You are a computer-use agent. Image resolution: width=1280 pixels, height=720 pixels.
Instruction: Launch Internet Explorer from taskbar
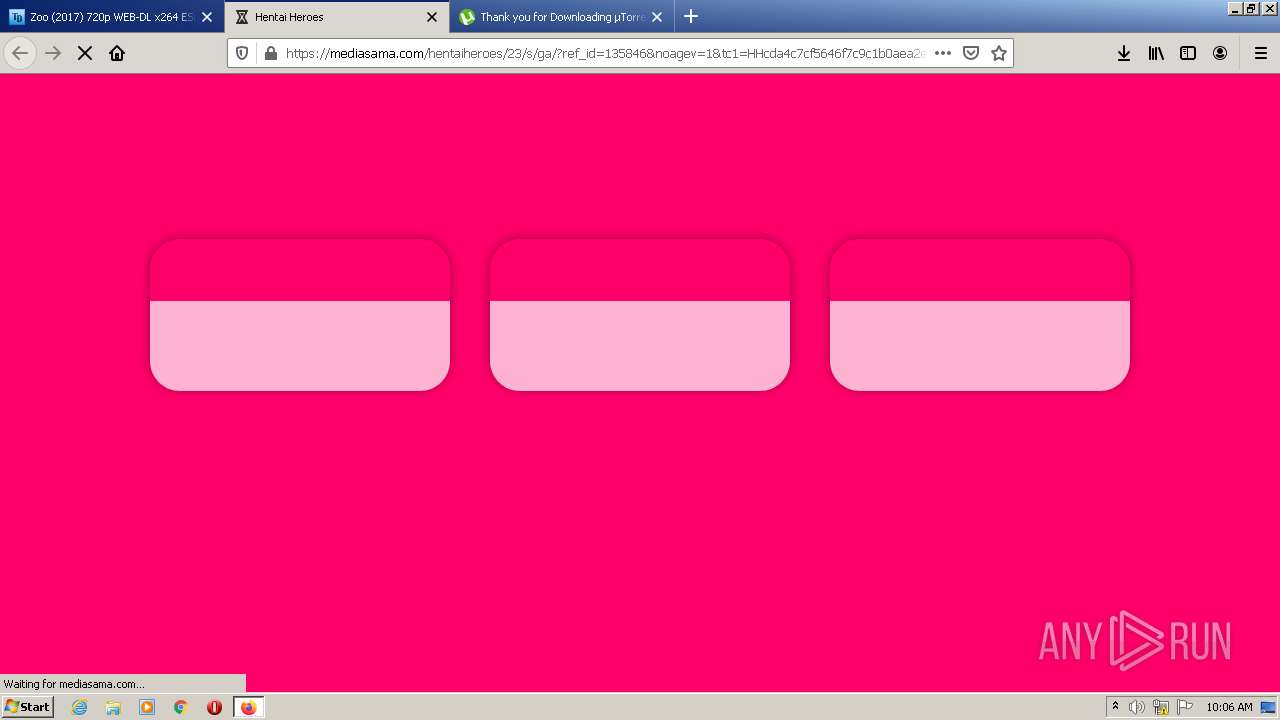(x=80, y=707)
